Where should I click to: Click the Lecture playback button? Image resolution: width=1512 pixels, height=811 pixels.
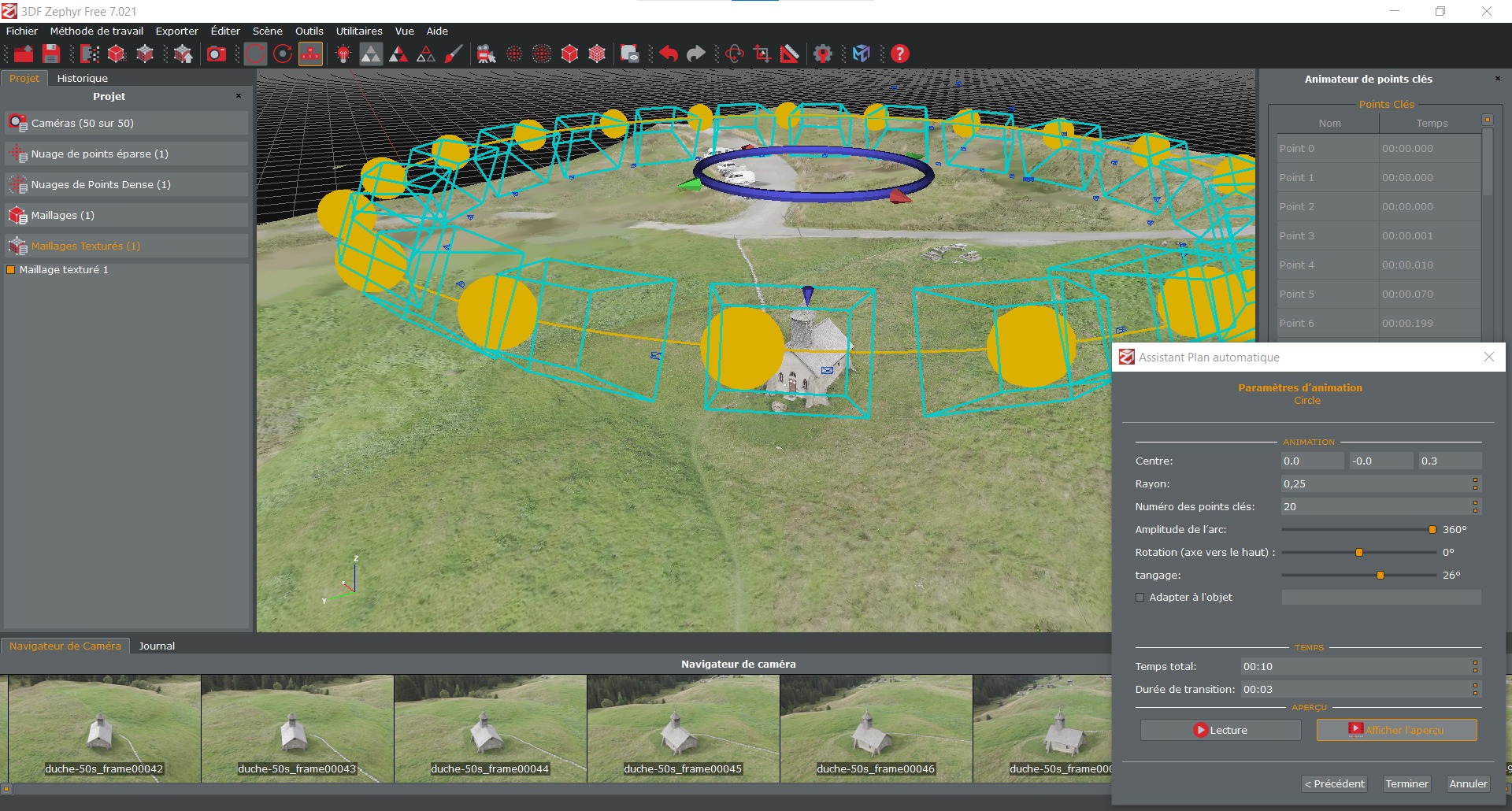(x=1221, y=730)
